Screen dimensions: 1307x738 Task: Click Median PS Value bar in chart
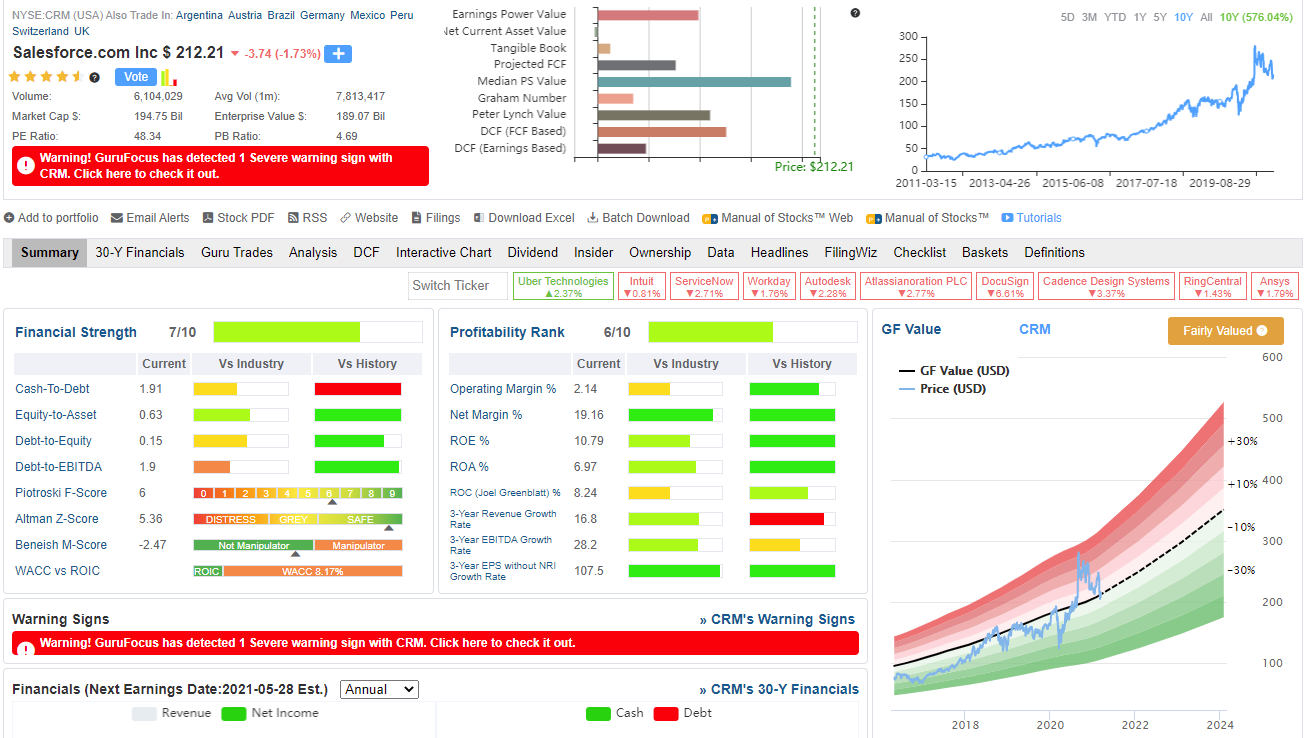[x=694, y=81]
